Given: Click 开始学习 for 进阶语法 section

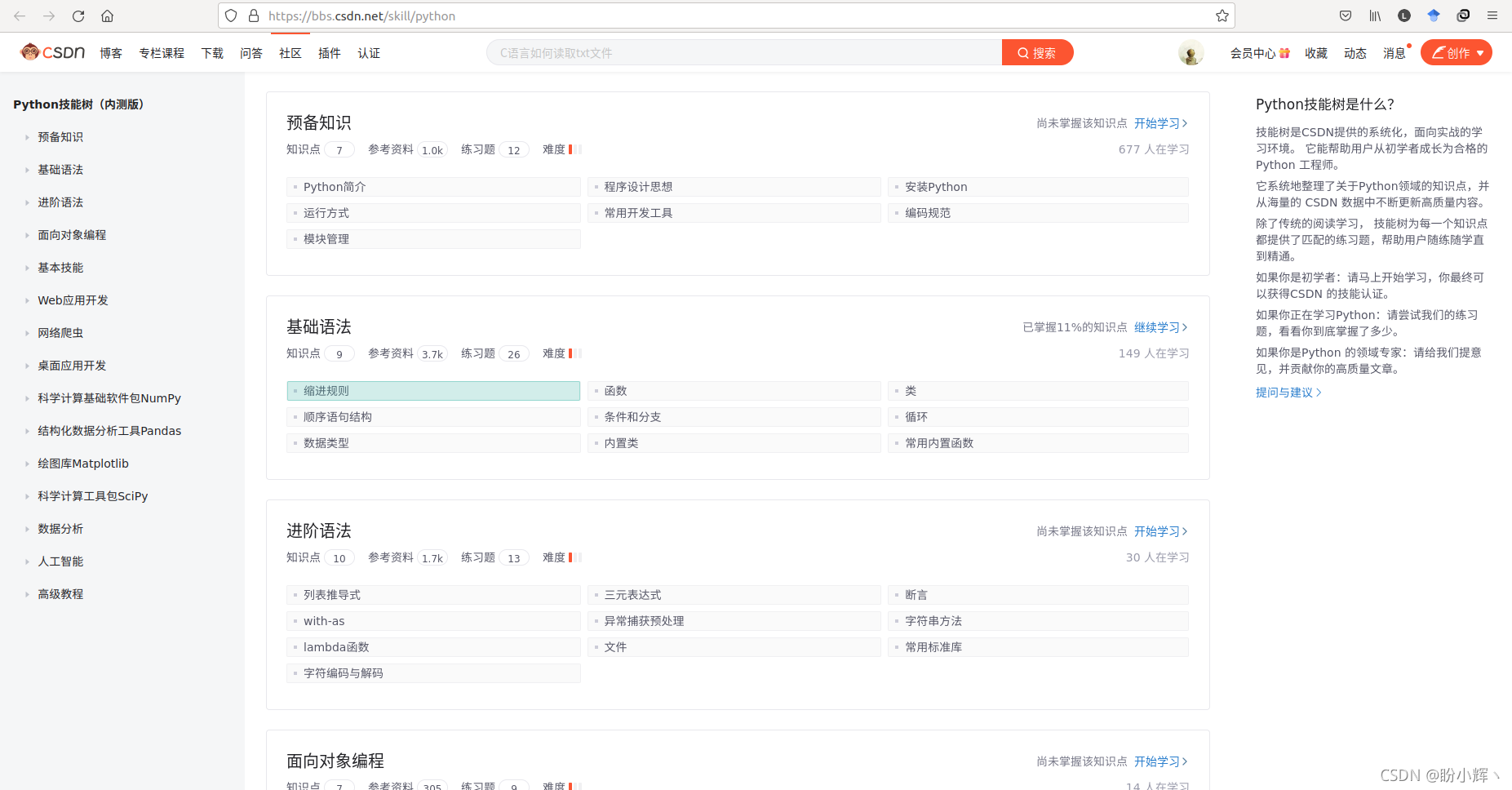Looking at the screenshot, I should click(1160, 531).
